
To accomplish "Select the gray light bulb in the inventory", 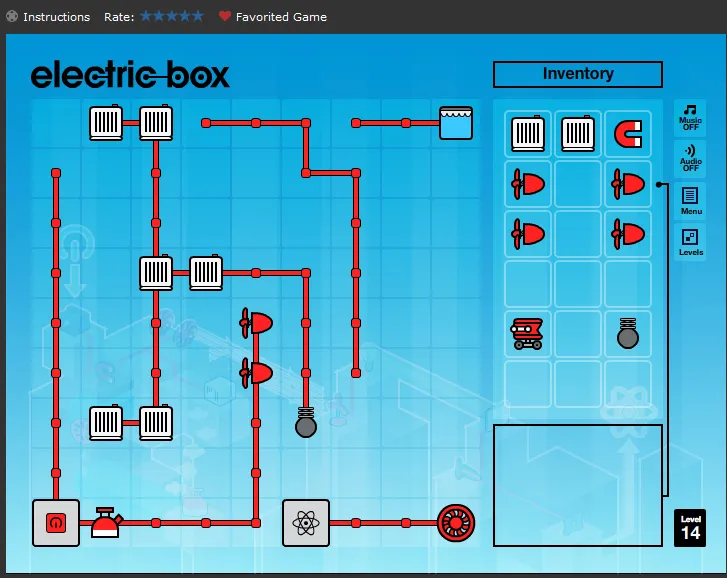I will click(x=628, y=333).
